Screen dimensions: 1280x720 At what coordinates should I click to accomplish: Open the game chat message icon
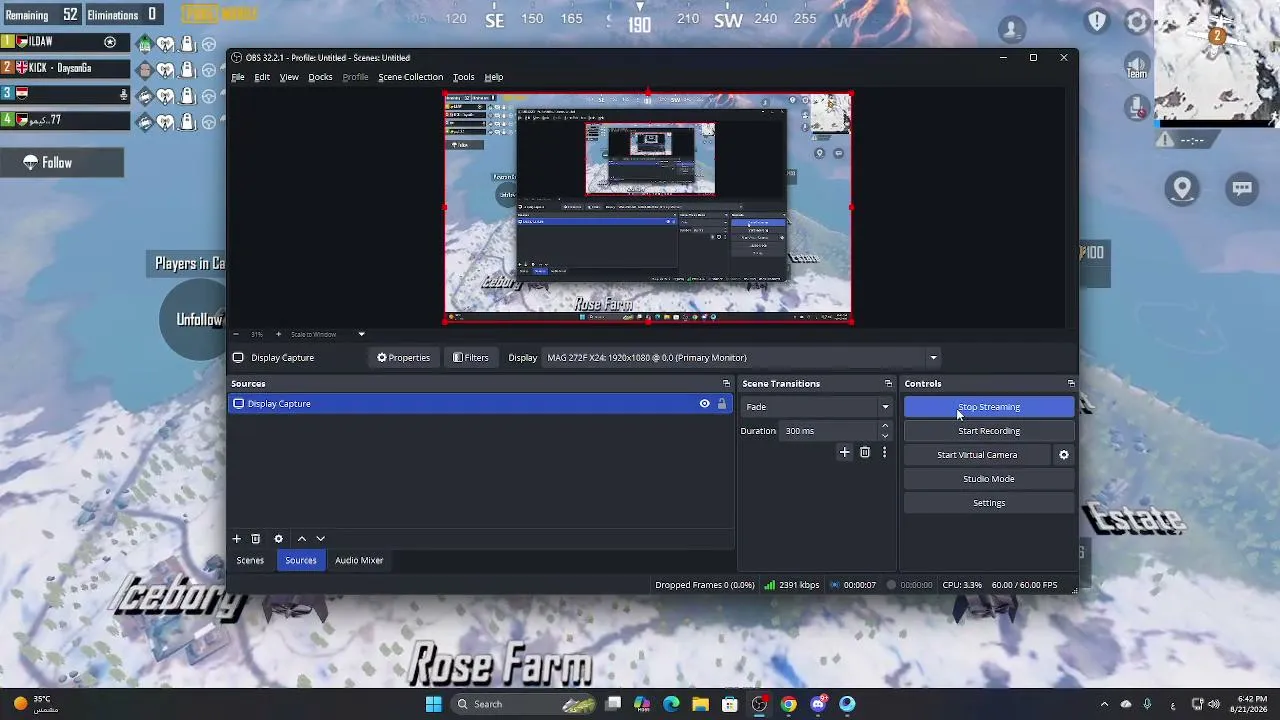(1242, 188)
